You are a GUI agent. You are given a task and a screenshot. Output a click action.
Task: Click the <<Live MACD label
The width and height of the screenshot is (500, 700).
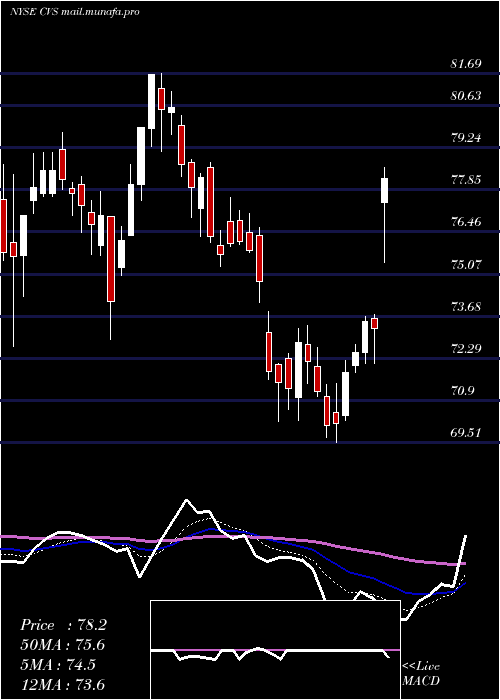pyautogui.click(x=421, y=673)
